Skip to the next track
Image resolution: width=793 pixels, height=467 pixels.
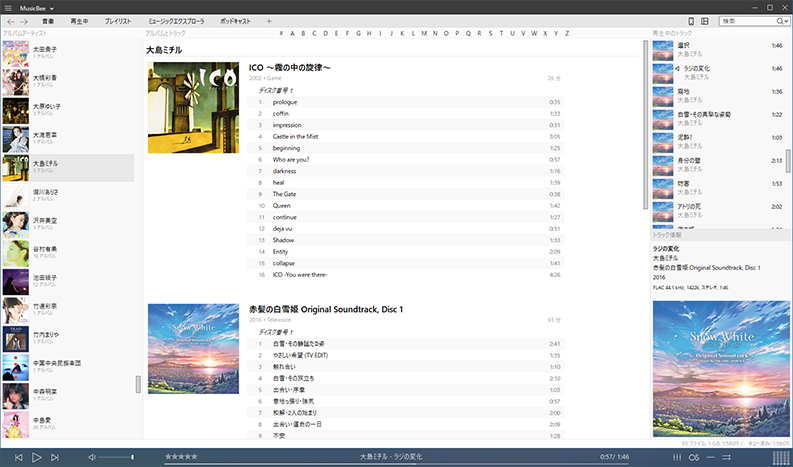click(x=55, y=457)
